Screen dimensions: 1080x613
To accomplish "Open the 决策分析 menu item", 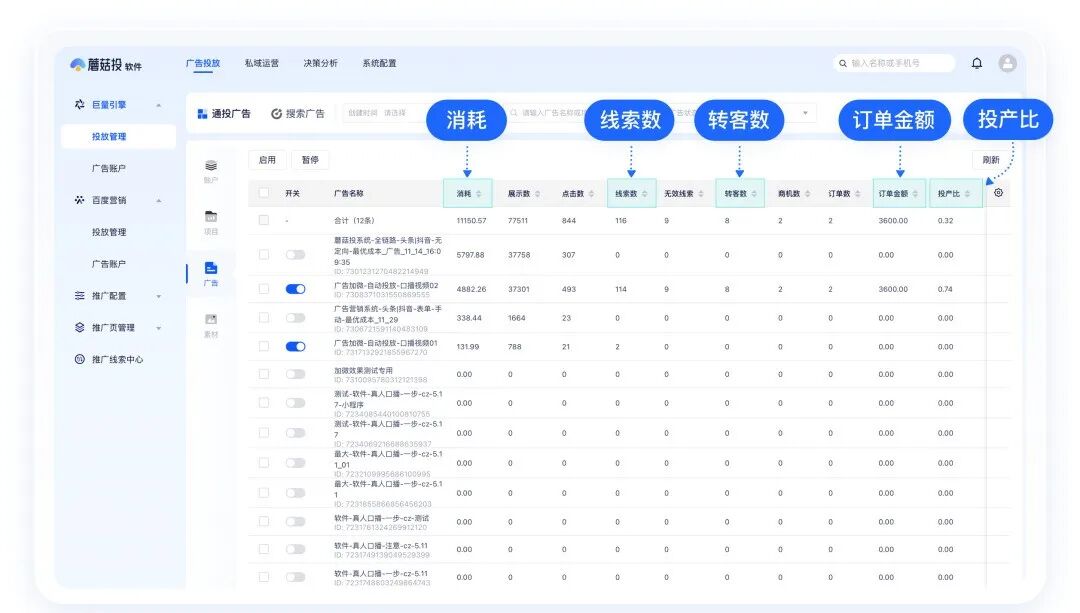I will pos(323,62).
